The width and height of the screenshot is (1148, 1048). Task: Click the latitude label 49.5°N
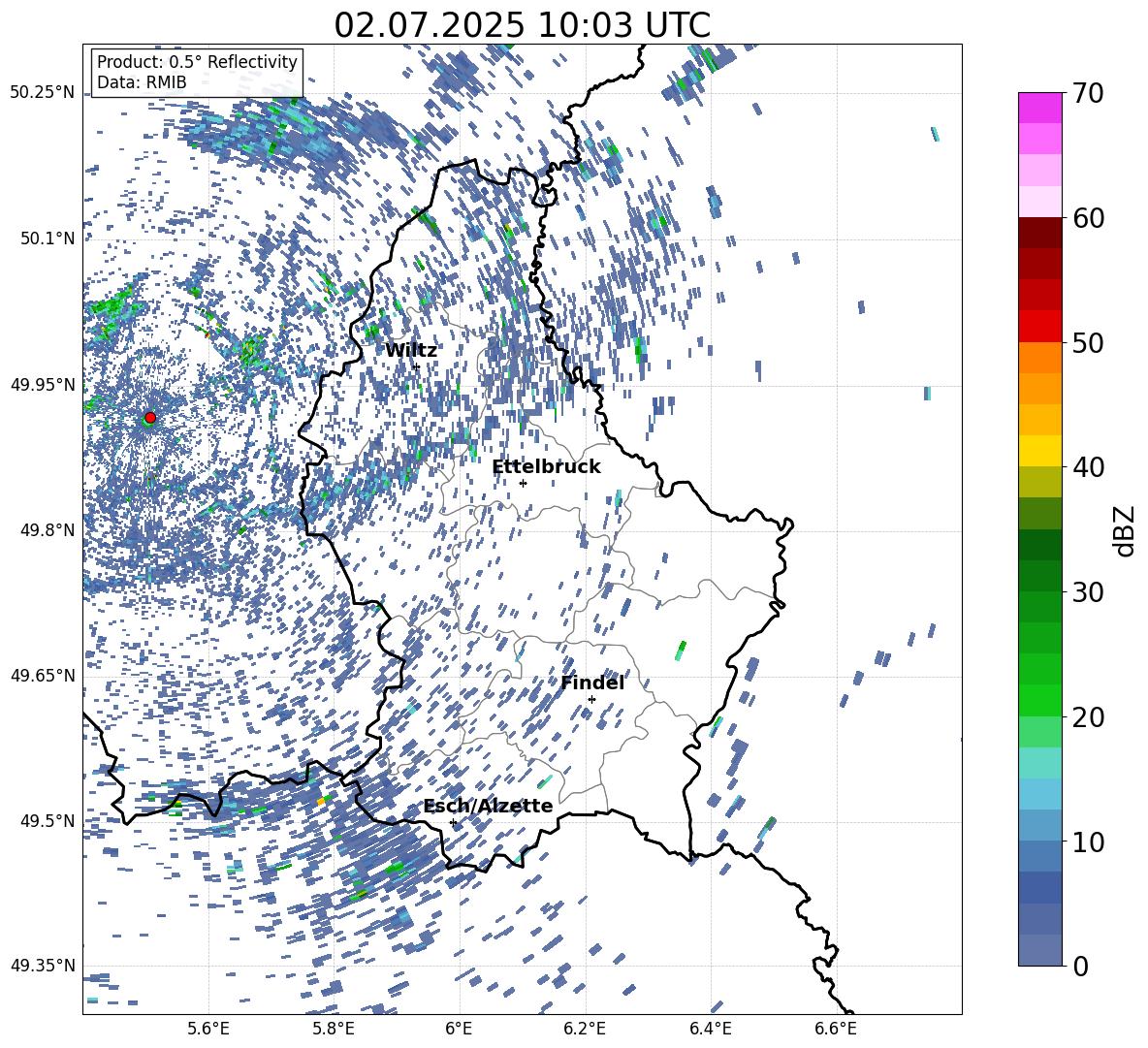pos(47,820)
